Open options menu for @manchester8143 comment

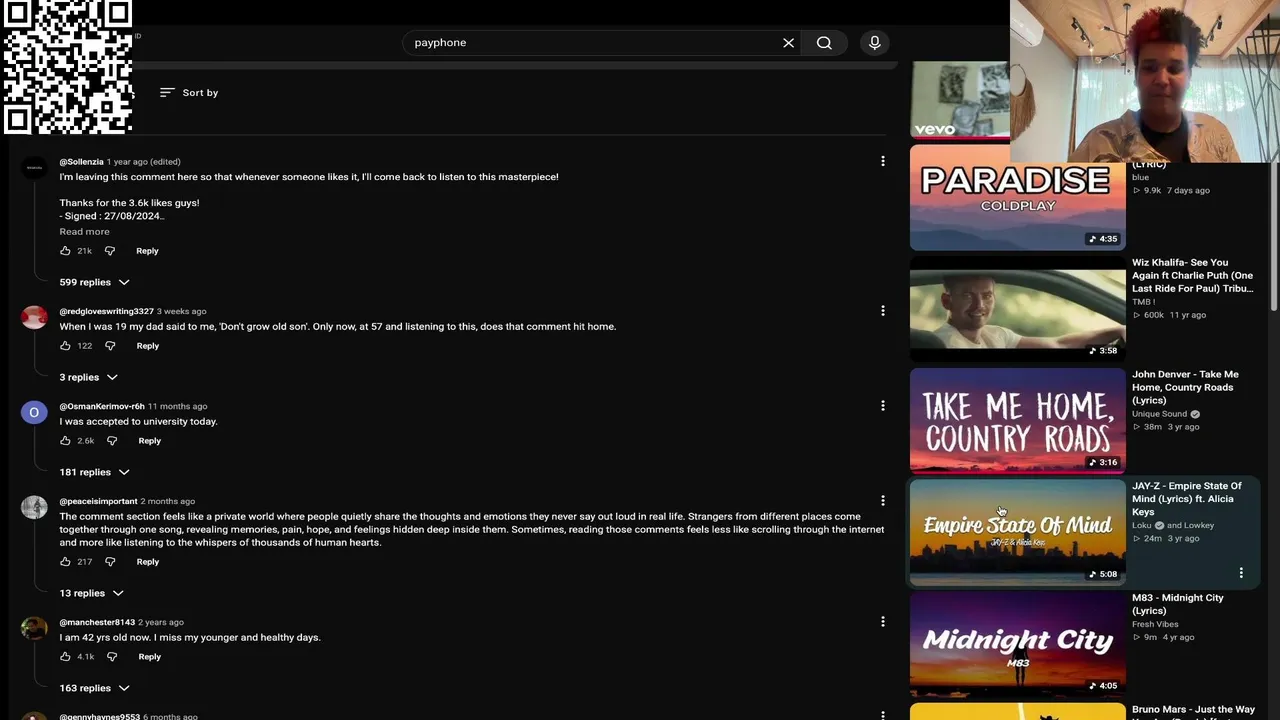pos(882,622)
